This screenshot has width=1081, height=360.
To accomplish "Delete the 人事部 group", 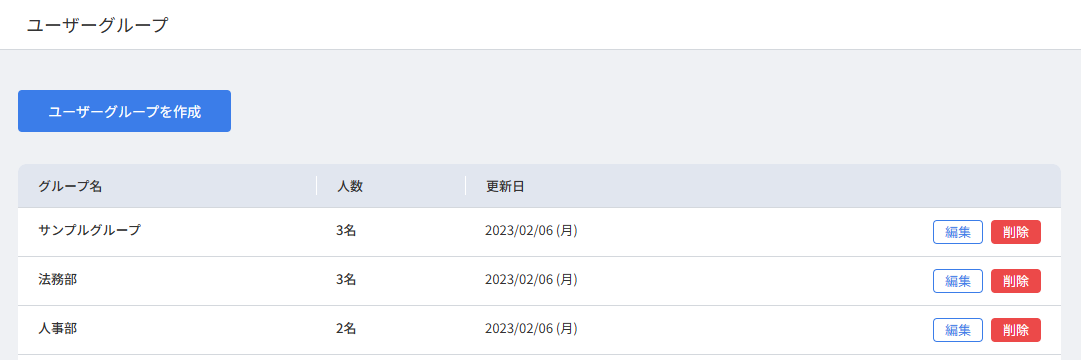I will [x=1016, y=330].
